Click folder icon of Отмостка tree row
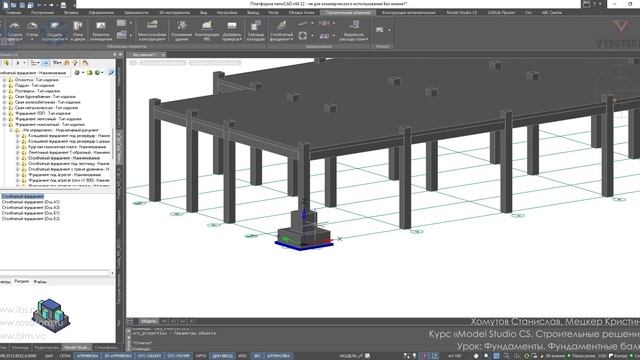The height and width of the screenshot is (360, 640). click(11, 80)
